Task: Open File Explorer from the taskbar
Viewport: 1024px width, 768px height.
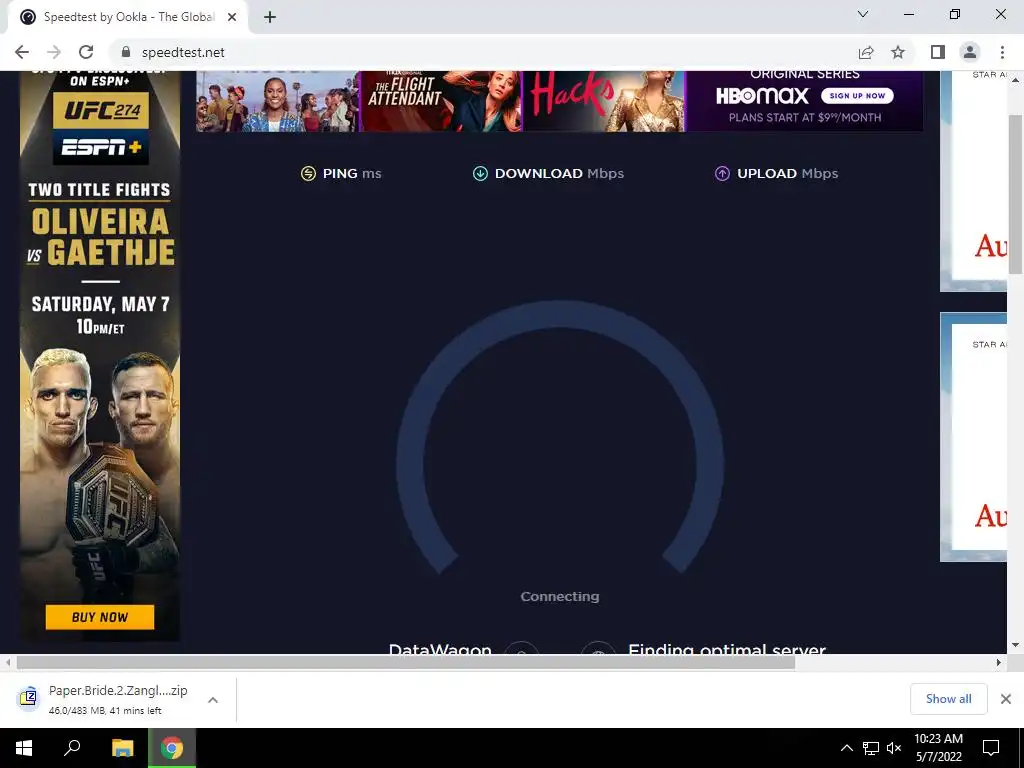Action: click(122, 748)
